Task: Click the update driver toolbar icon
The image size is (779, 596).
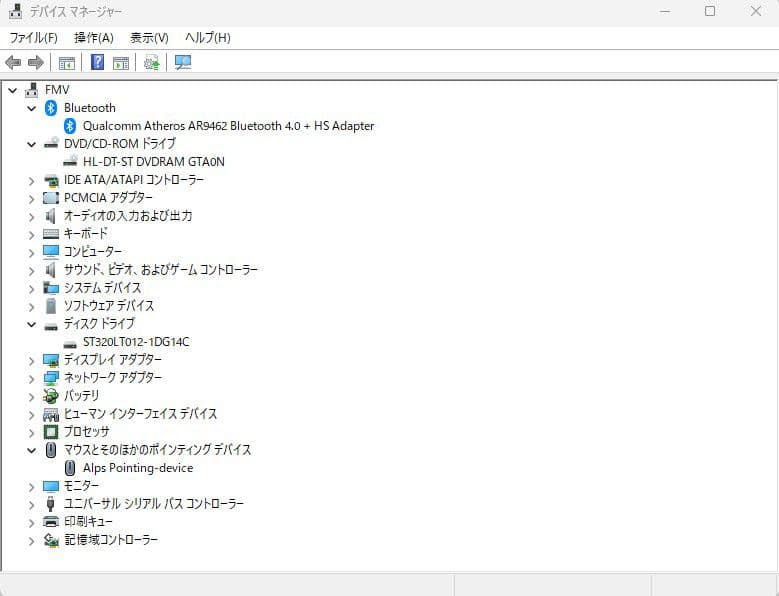Action: (x=152, y=63)
